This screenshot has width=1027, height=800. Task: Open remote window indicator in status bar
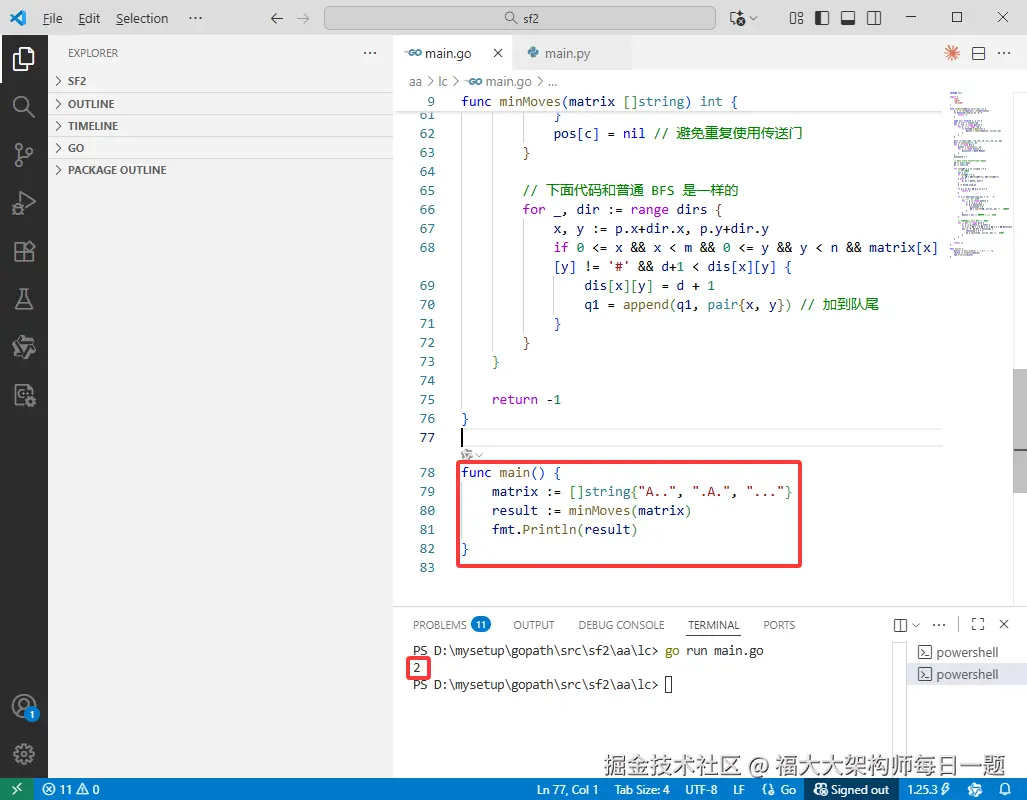[x=17, y=789]
